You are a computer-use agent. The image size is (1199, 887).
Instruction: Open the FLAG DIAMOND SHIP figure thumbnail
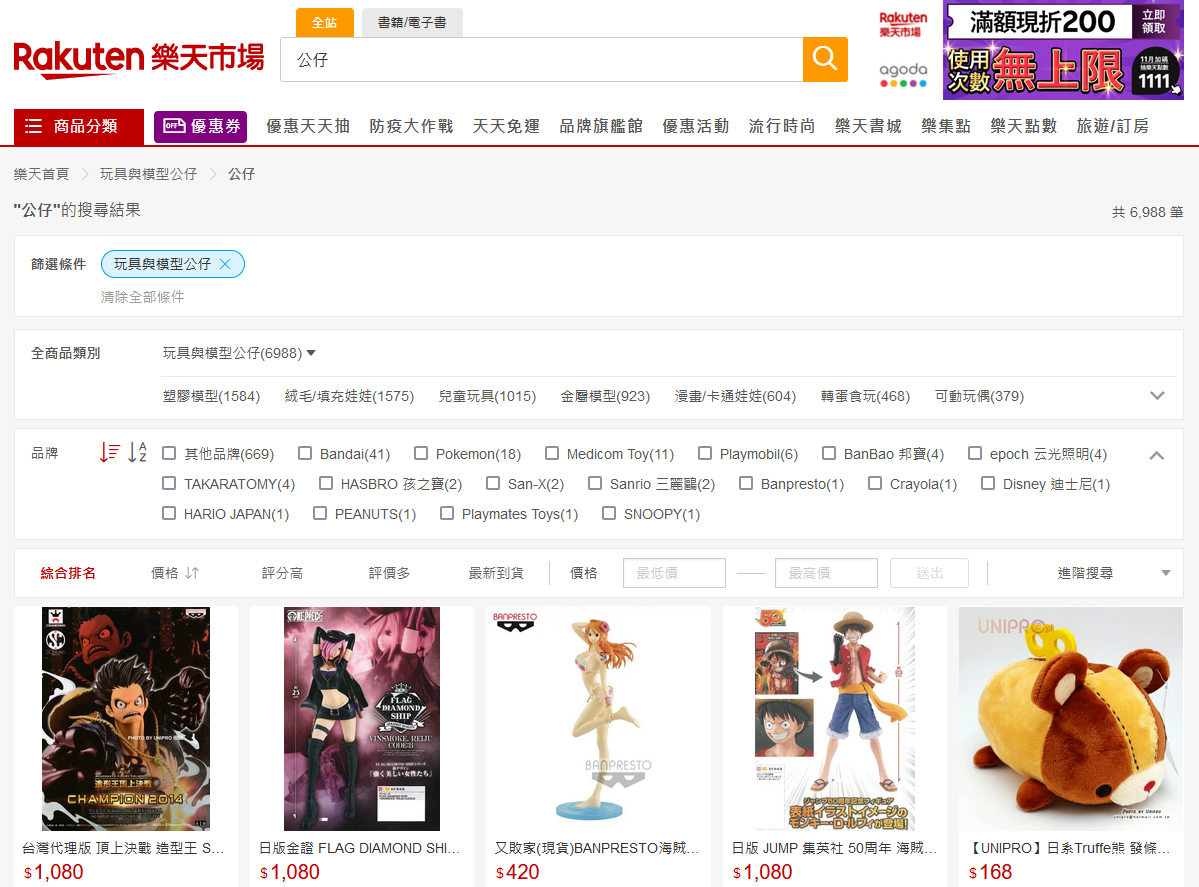click(362, 719)
